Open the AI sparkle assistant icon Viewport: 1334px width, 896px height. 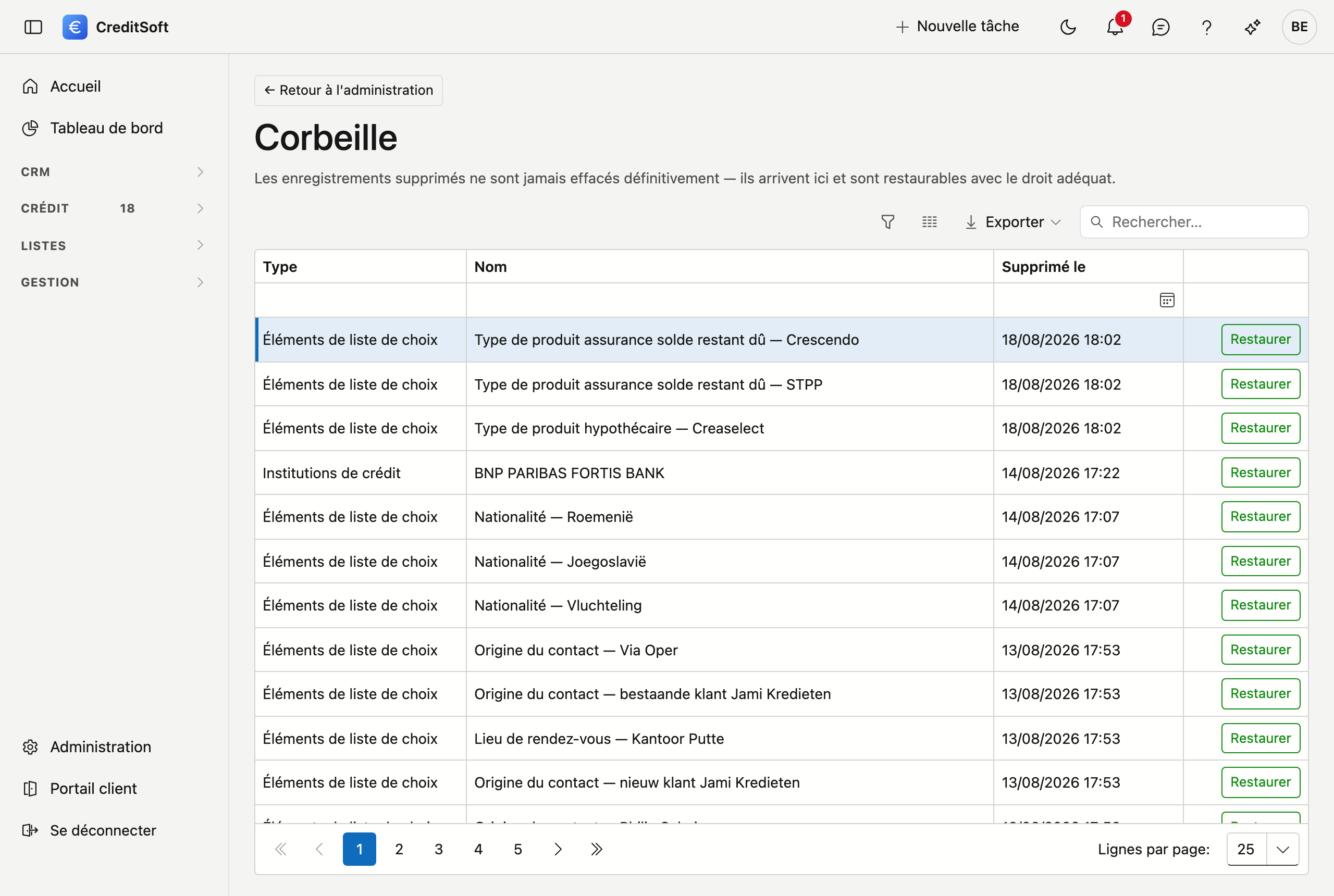1252,27
